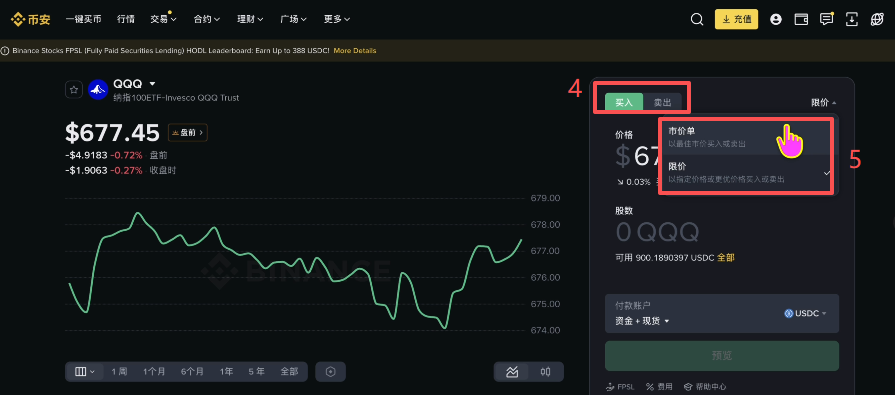Click the info icon in announcement banner
The height and width of the screenshot is (395, 895).
[5, 51]
